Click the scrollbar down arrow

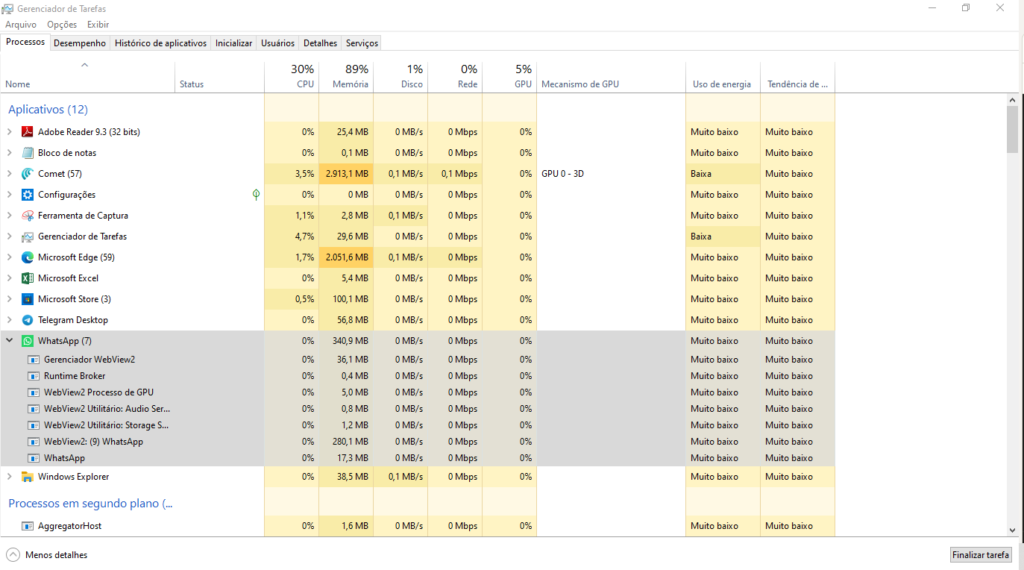1012,531
